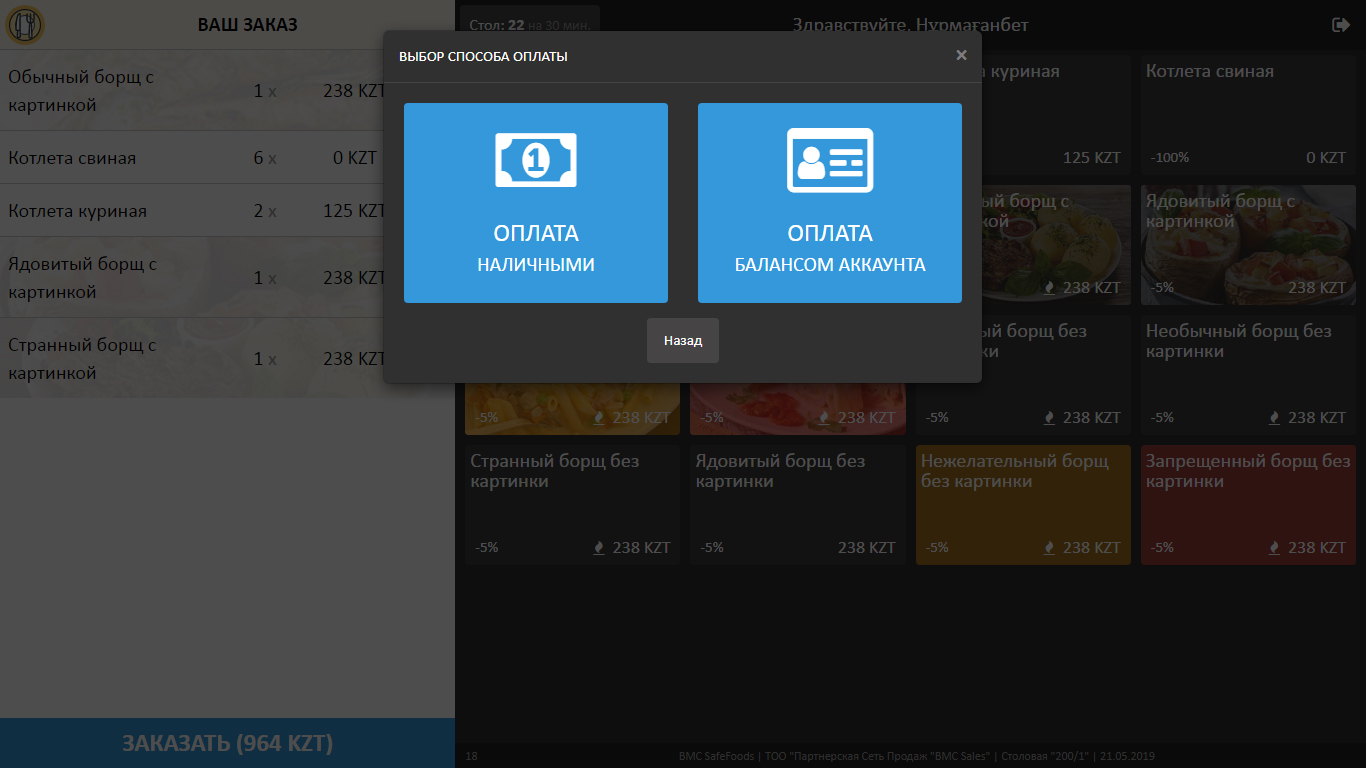Log out using the exit arrow icon
Viewport: 1366px width, 768px height.
pos(1341,24)
